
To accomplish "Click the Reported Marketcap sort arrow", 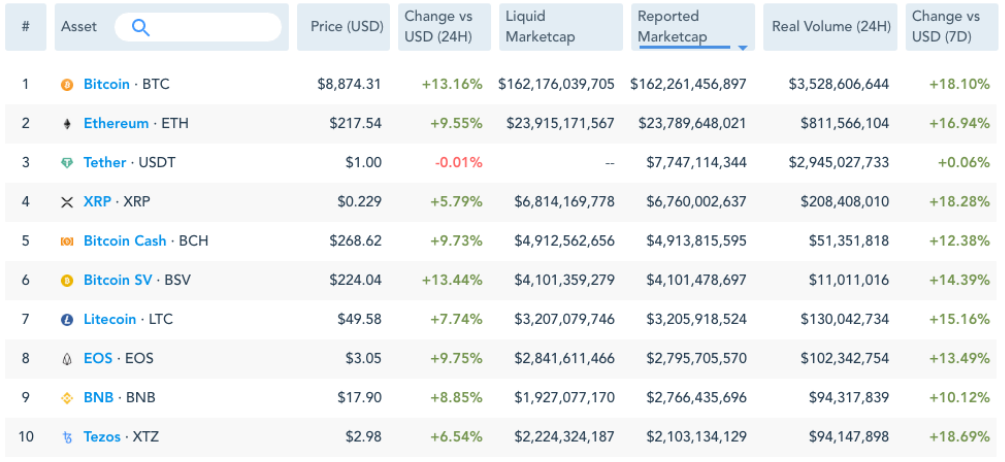I will click(x=742, y=47).
